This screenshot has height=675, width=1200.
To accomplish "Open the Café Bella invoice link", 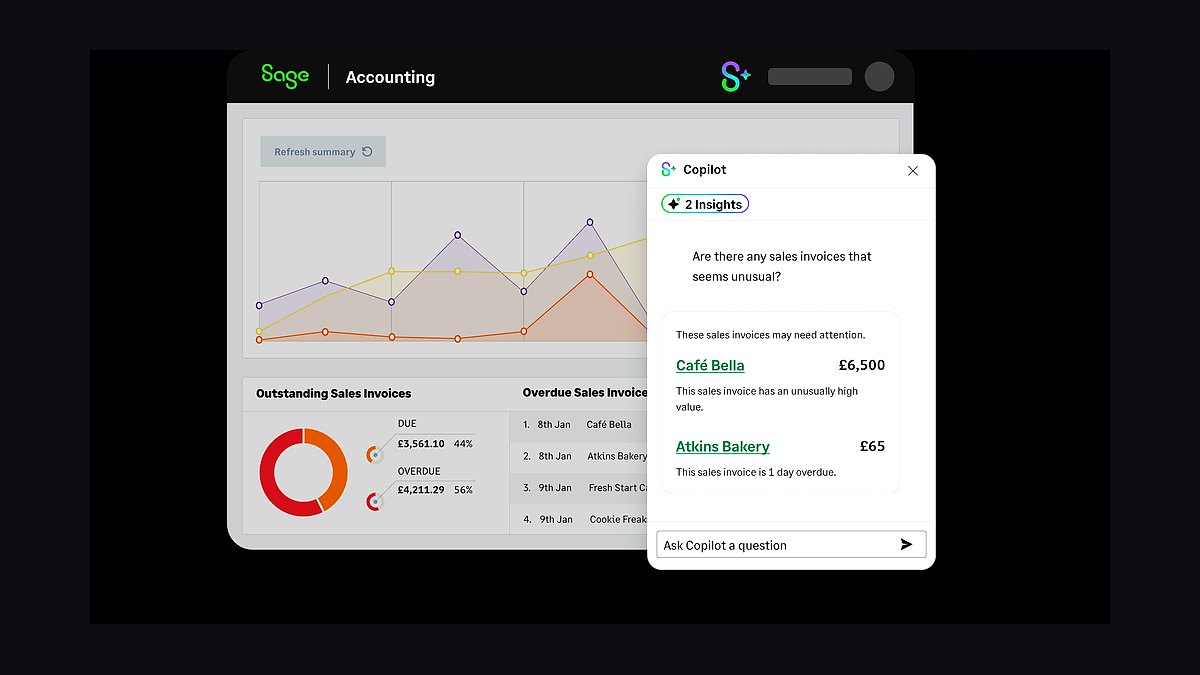I will 710,365.
